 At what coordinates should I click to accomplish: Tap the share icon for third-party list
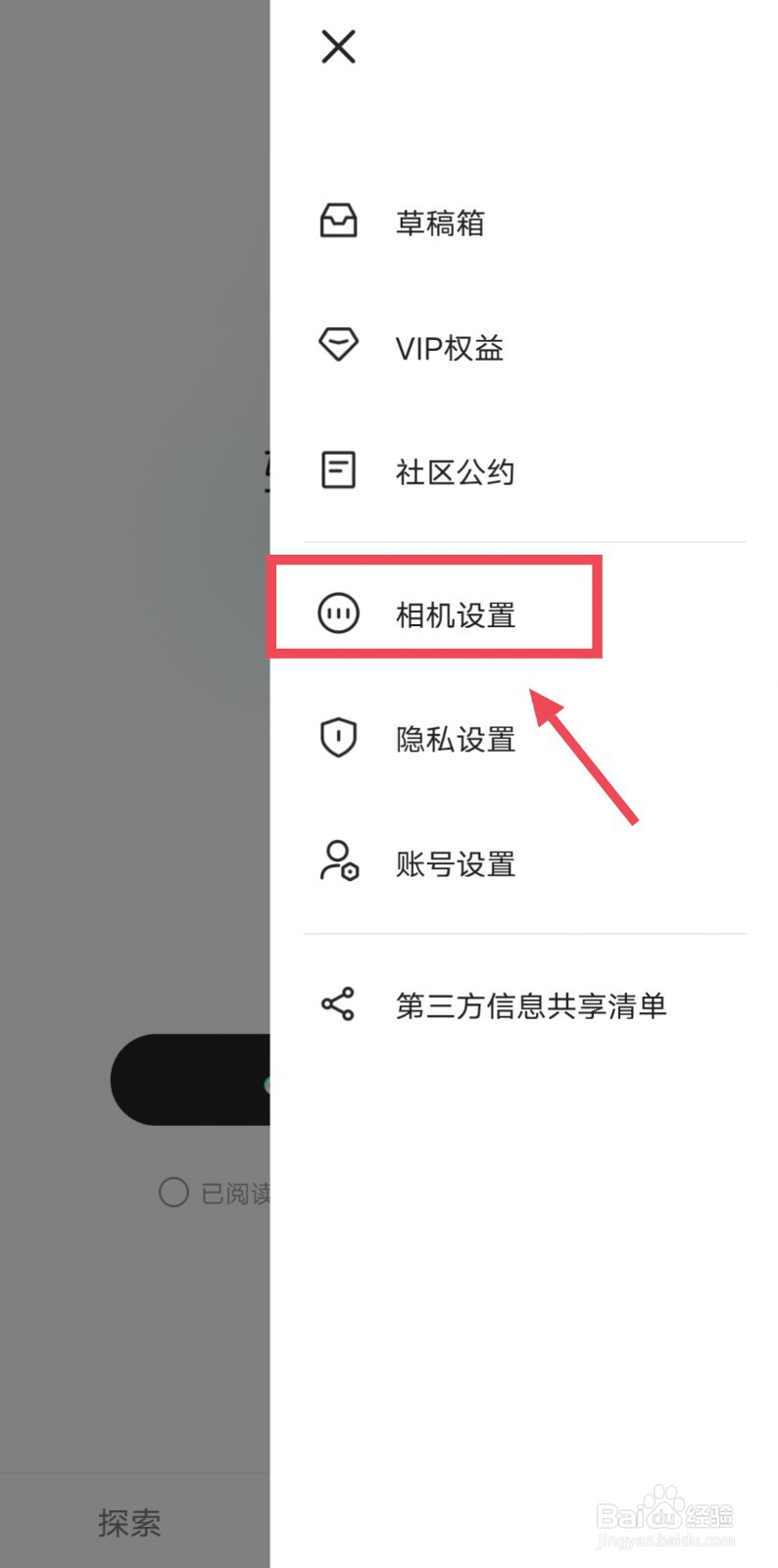click(x=338, y=1004)
